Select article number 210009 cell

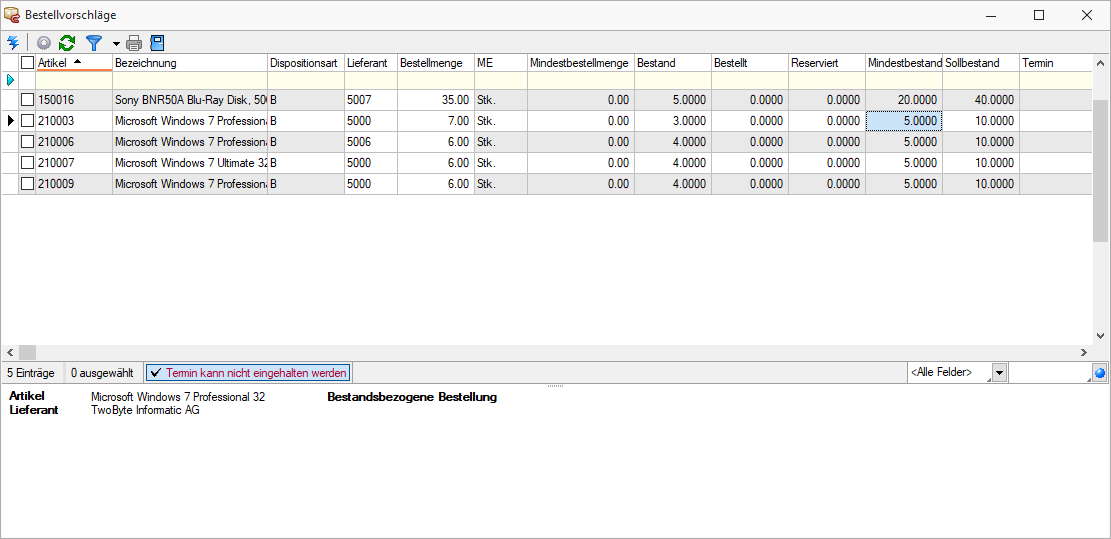point(74,184)
